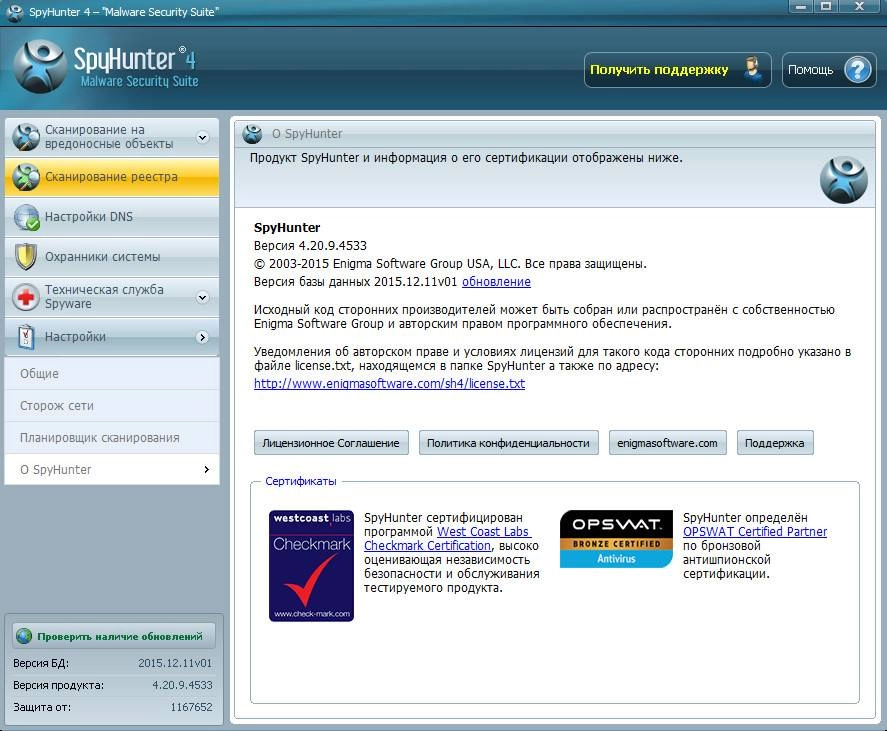
Task: Select Сторож сети settings item
Action: [x=112, y=406]
